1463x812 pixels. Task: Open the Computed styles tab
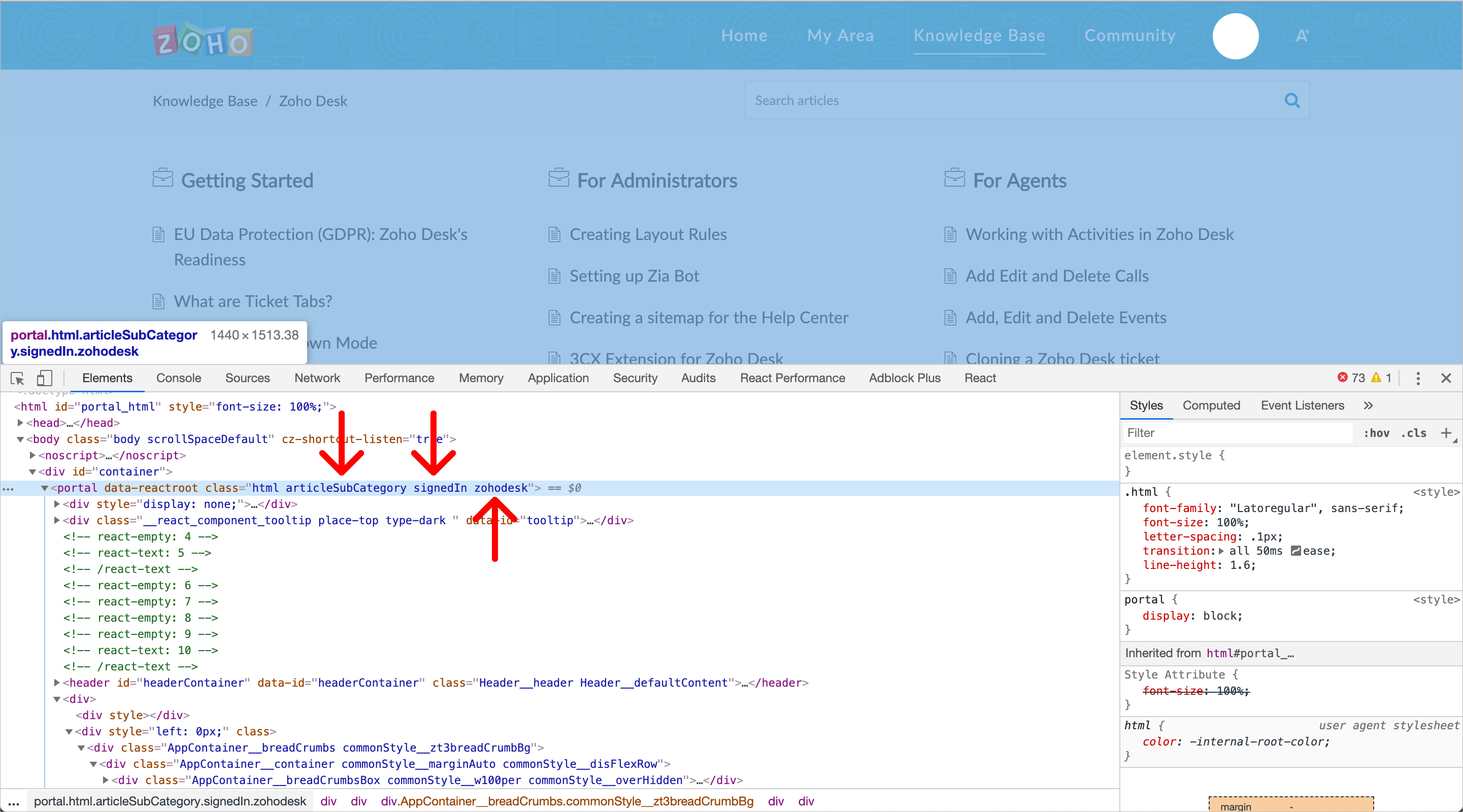click(1211, 405)
